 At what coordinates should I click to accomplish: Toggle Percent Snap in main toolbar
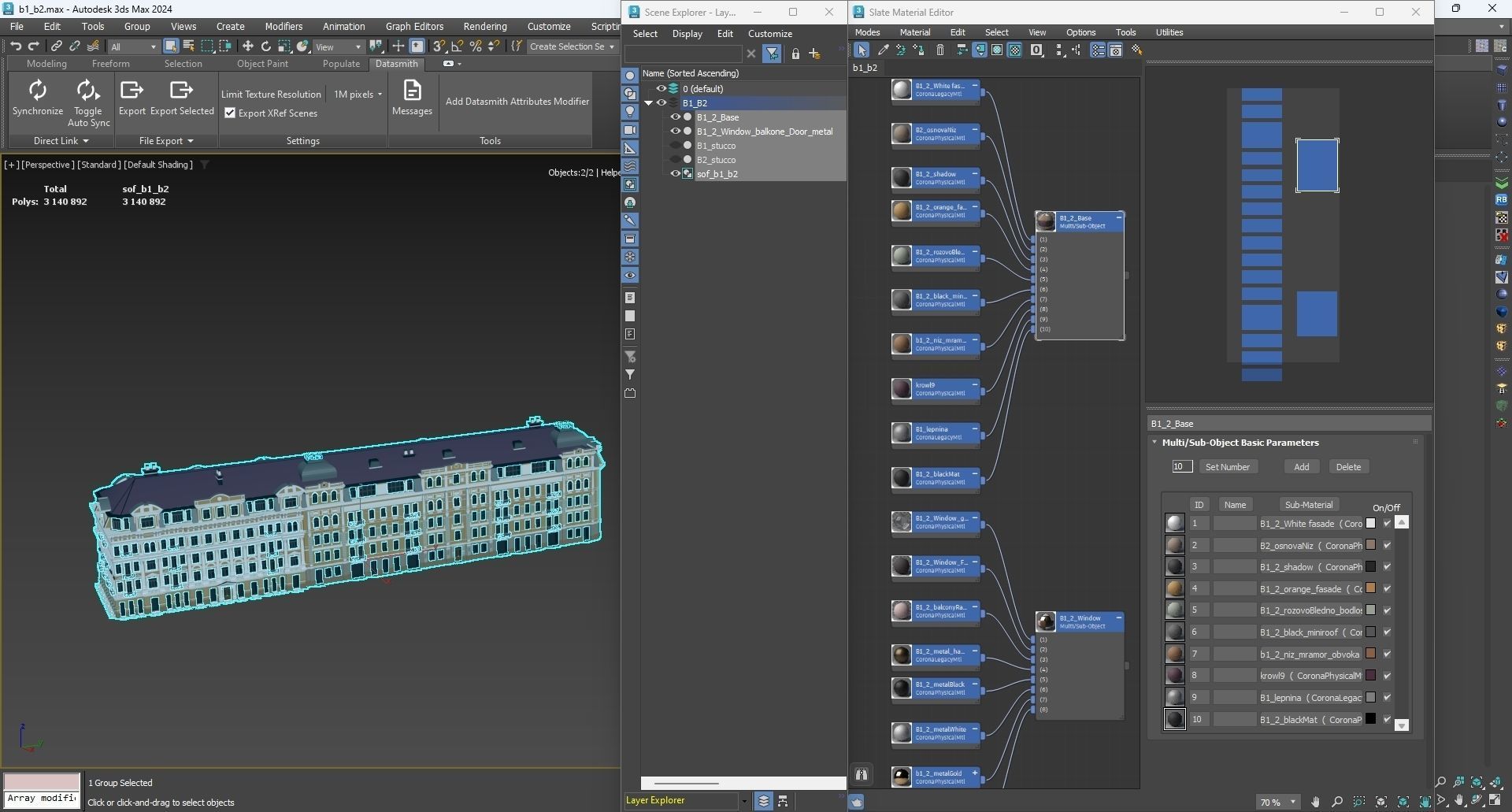[476, 46]
